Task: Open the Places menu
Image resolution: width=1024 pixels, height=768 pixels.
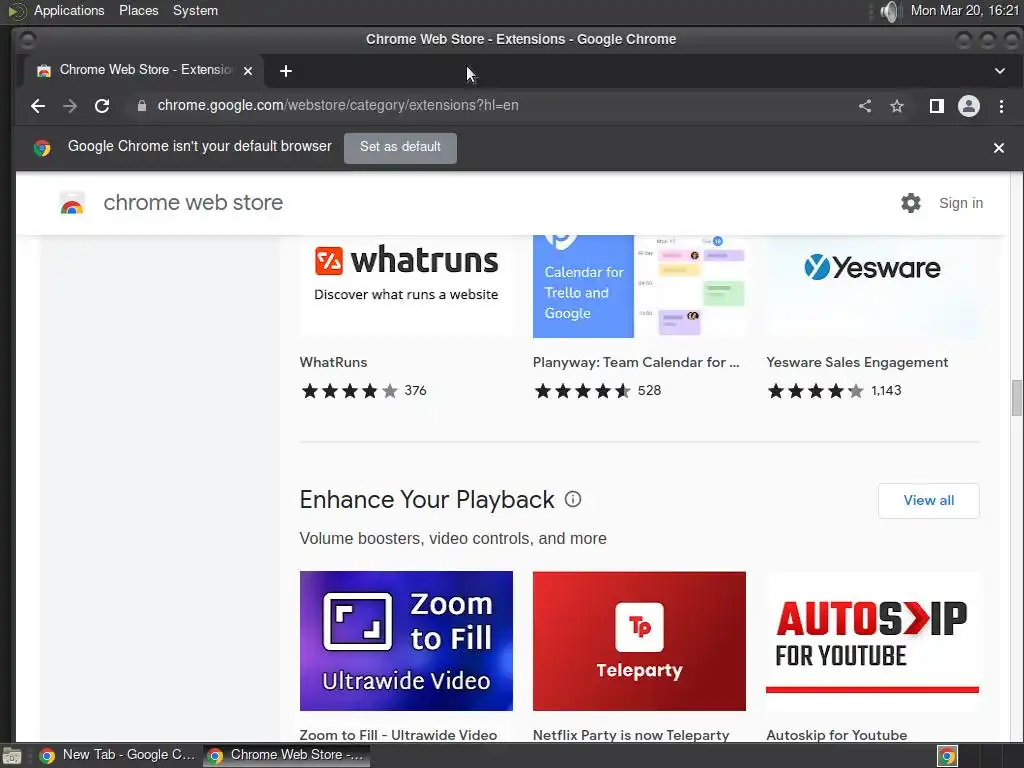Action: [x=138, y=10]
